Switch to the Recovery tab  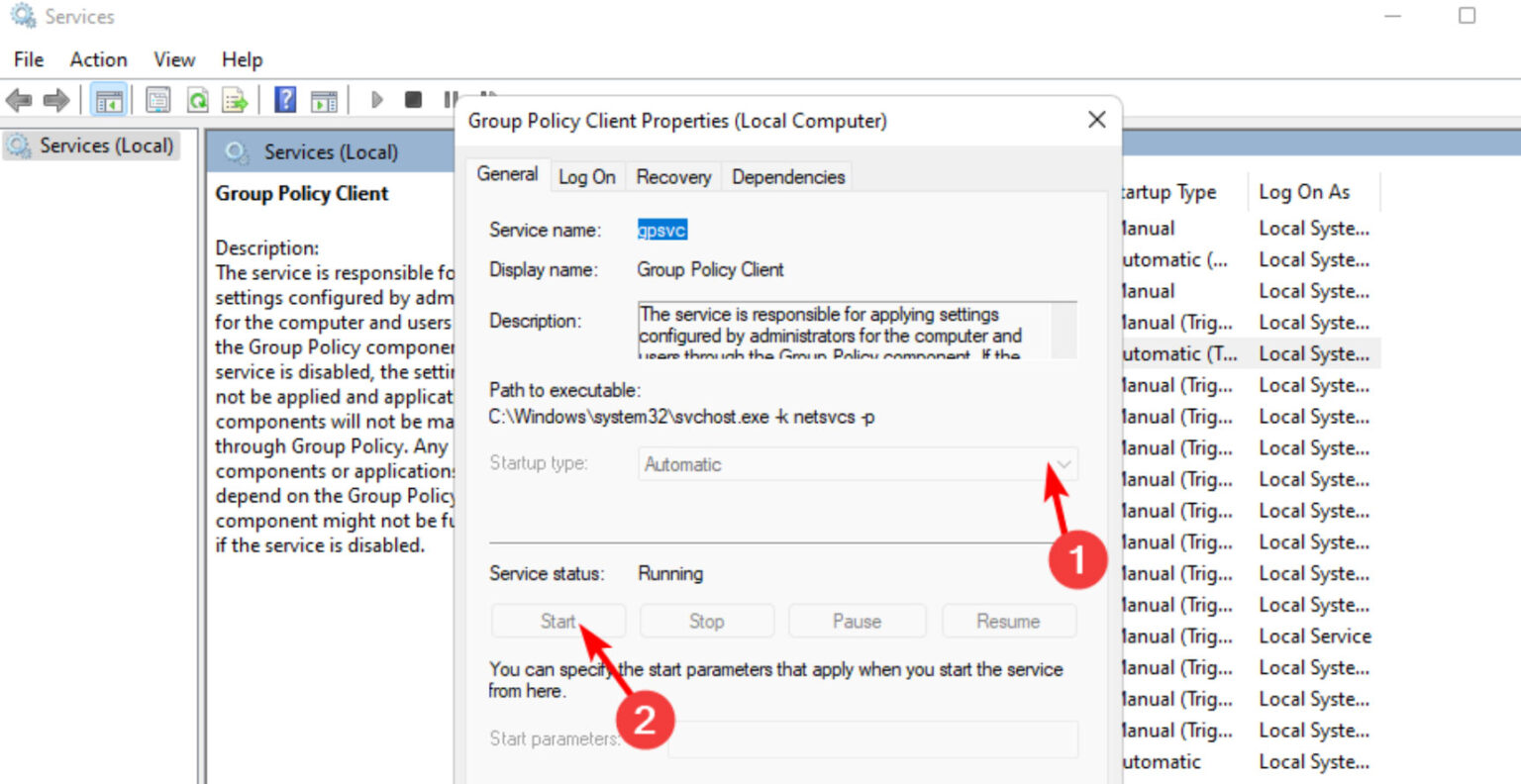coord(672,176)
